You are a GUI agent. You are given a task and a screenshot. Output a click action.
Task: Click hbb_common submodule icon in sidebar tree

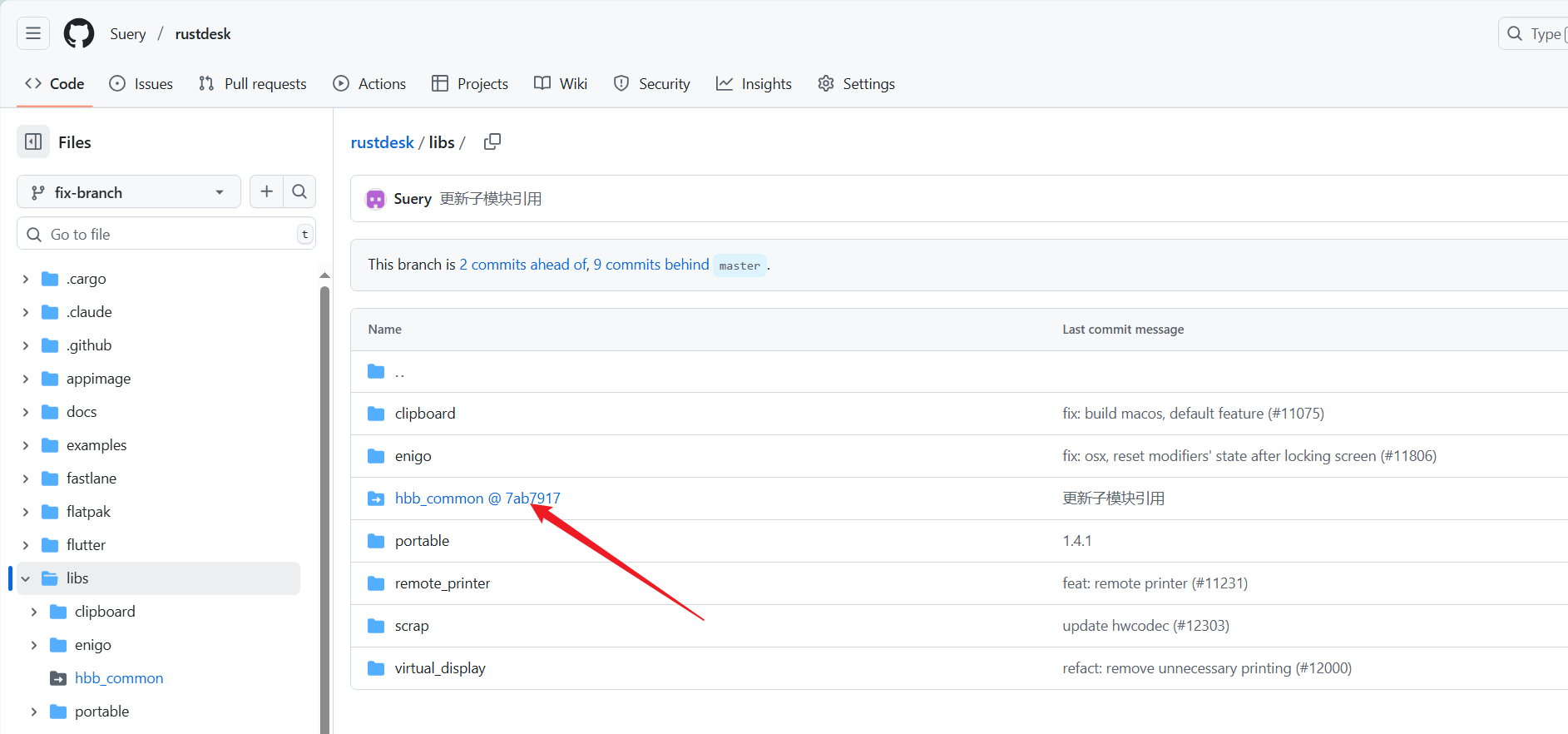pos(58,678)
